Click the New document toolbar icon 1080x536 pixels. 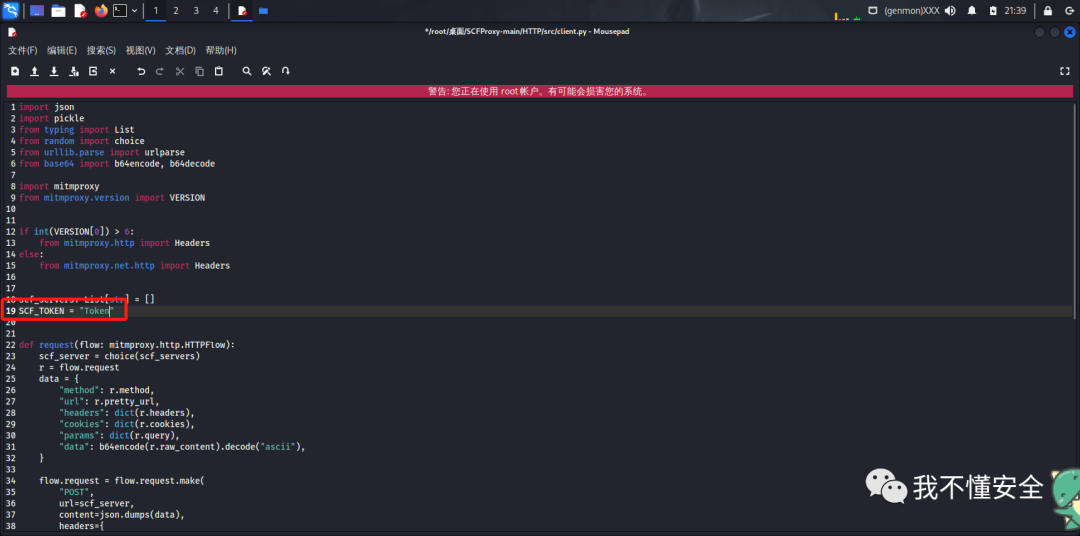click(15, 71)
